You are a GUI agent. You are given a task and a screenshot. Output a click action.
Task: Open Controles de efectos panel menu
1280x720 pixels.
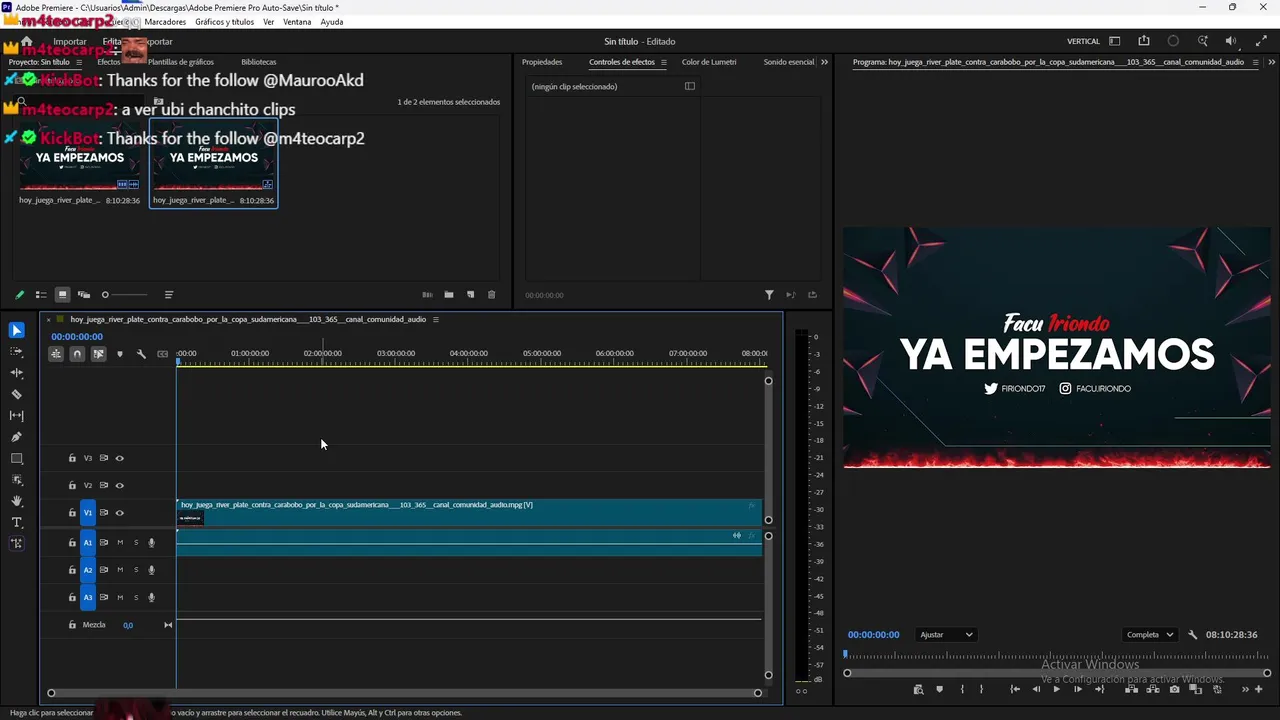(663, 62)
